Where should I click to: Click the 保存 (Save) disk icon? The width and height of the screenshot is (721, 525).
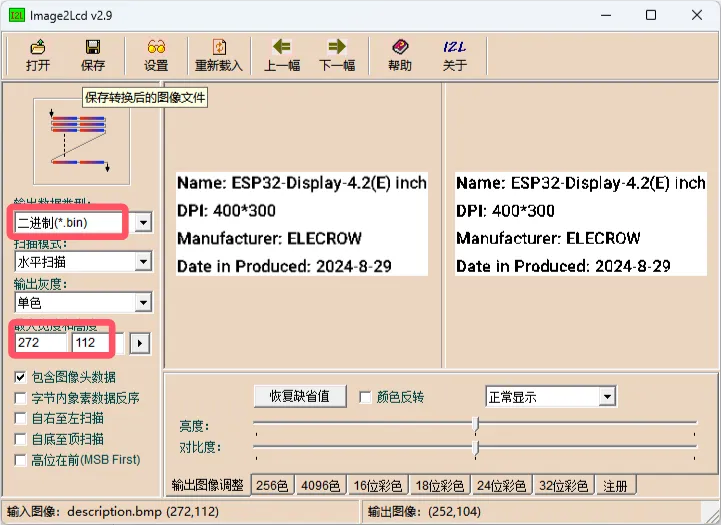coord(93,47)
